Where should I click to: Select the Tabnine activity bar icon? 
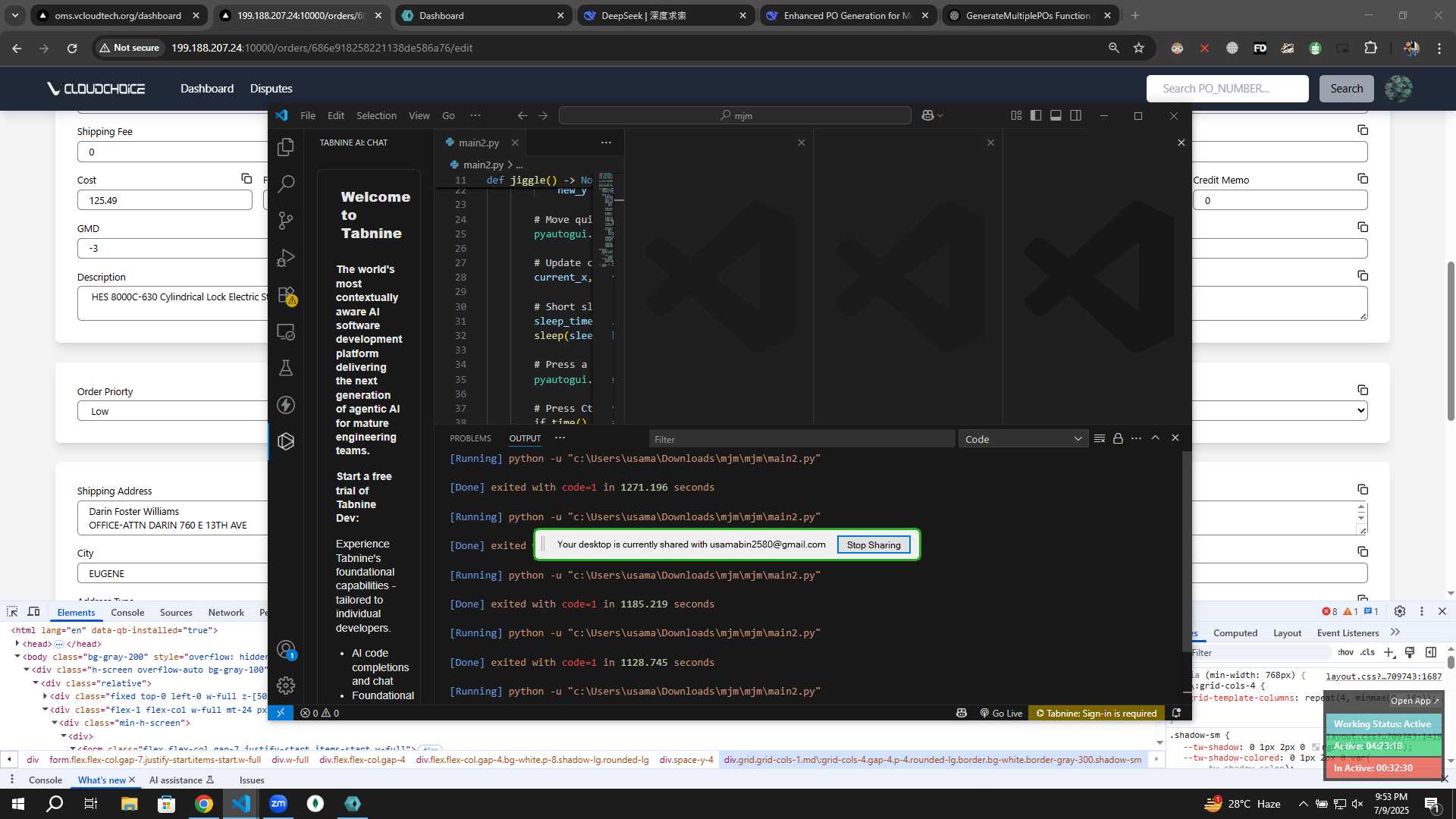pyautogui.click(x=286, y=441)
